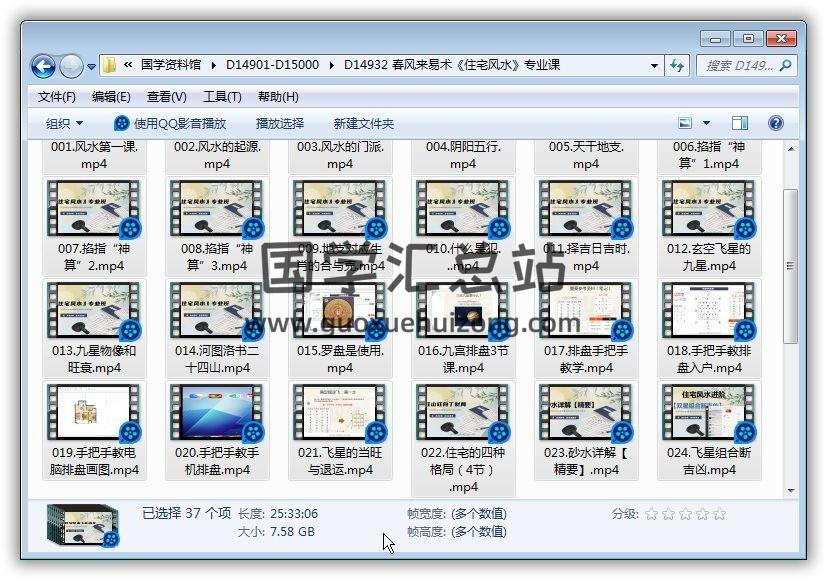This screenshot has width=827, height=580.
Task: Click the Forward navigation arrow
Action: (x=71, y=66)
